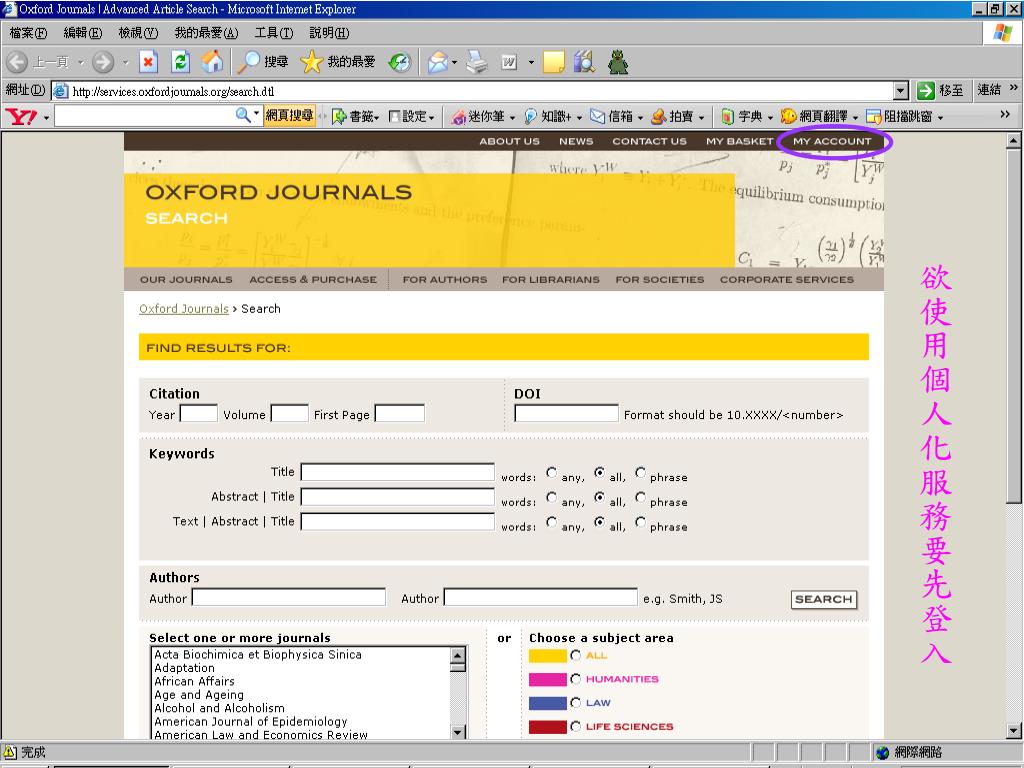This screenshot has height=768, width=1024.
Task: Open the Yahoo logo dropdown arrow
Action: 46,118
